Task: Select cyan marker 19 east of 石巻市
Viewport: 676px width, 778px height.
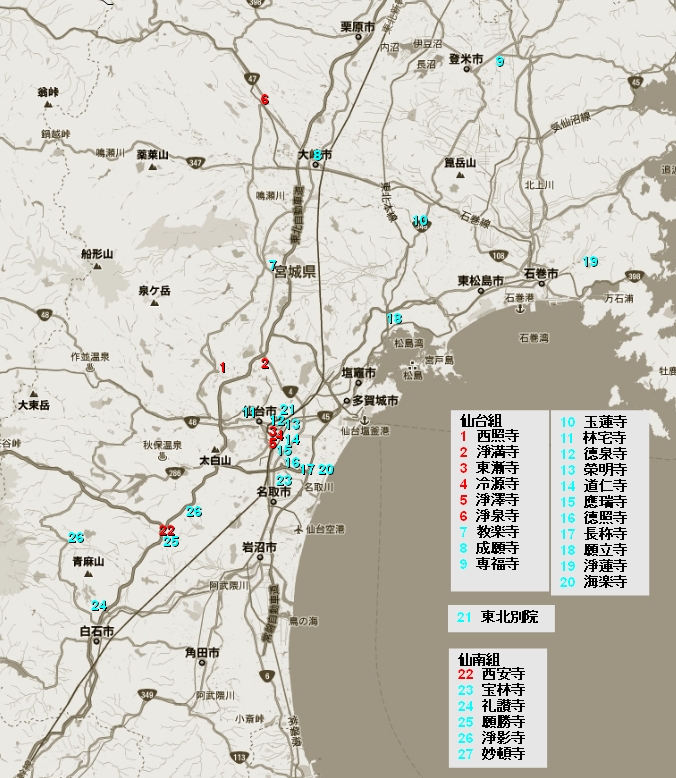Action: coord(590,261)
